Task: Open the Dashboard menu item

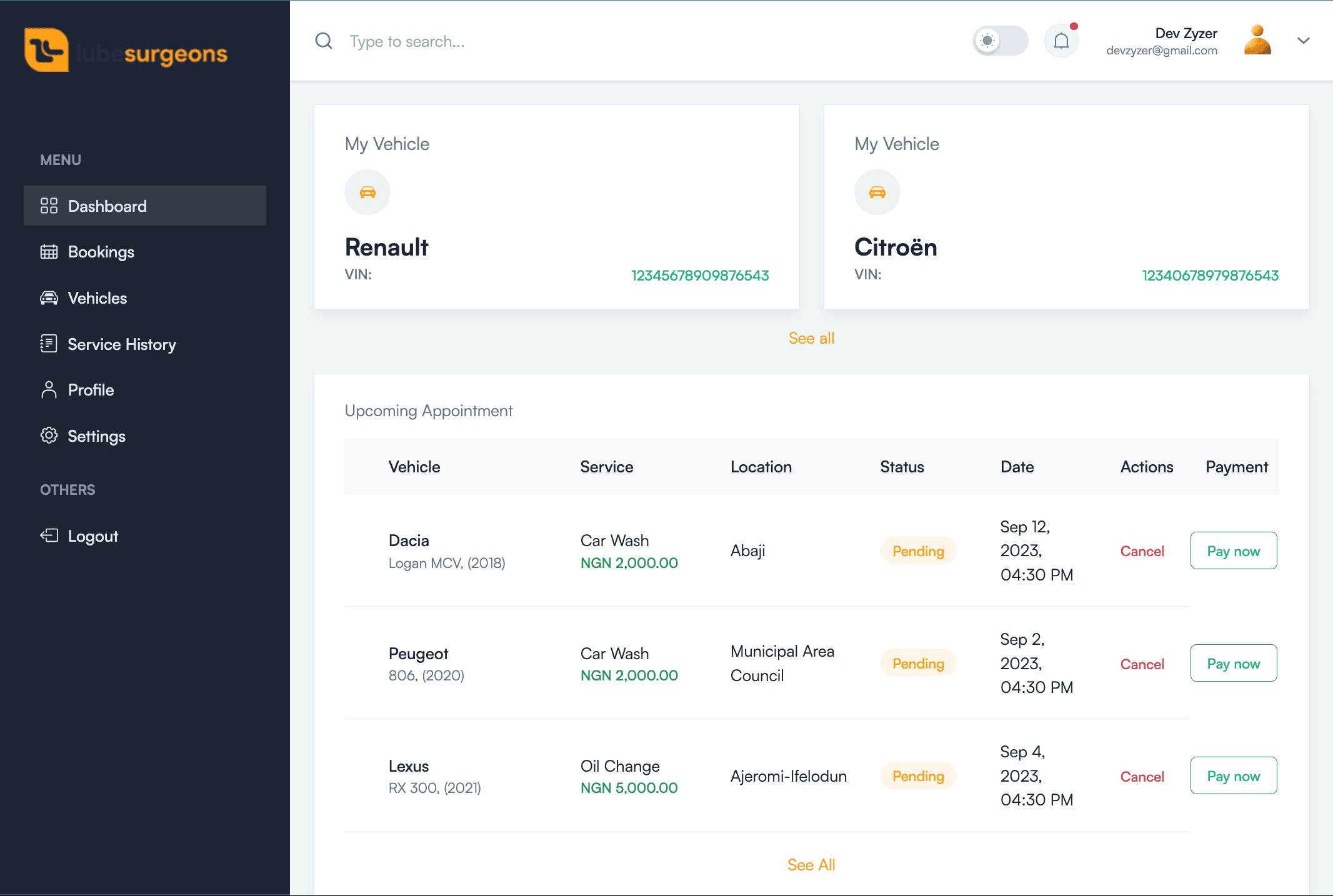Action: click(x=145, y=206)
